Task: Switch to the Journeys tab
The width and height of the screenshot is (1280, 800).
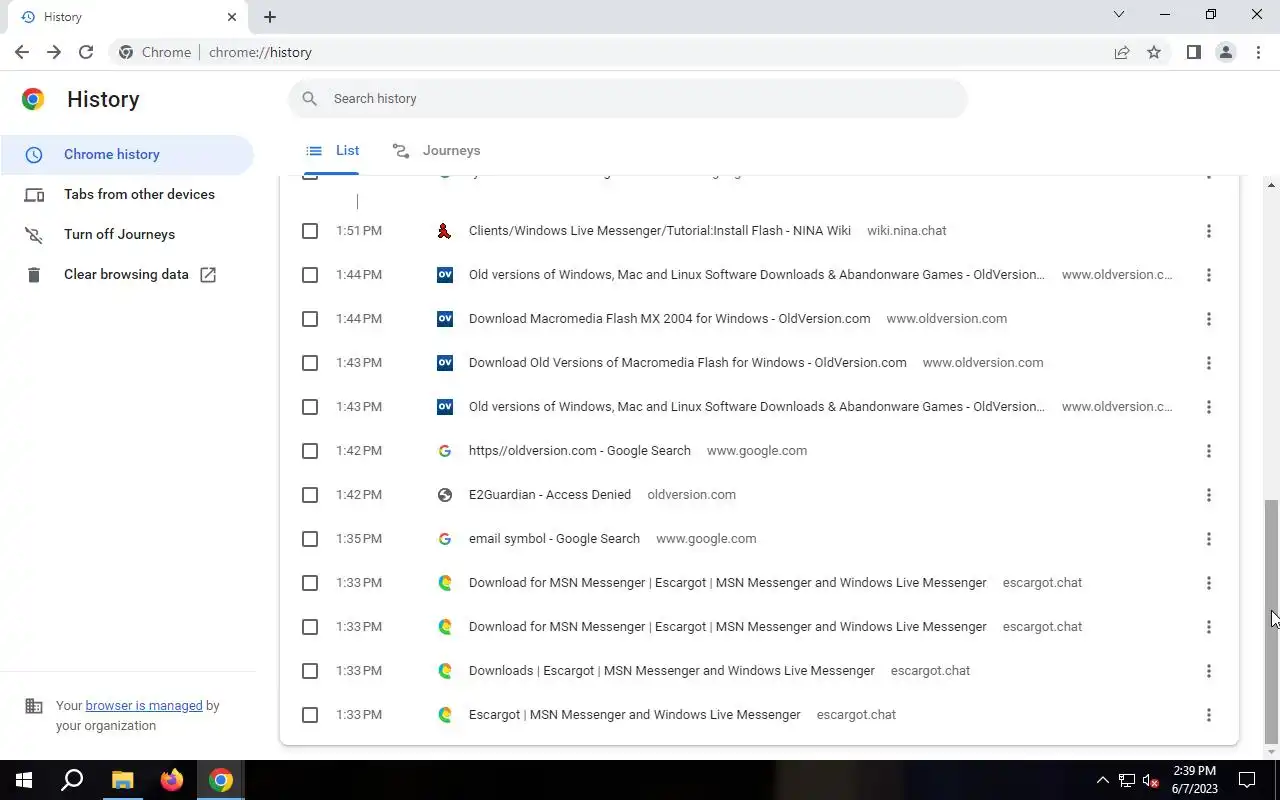Action: tap(437, 150)
